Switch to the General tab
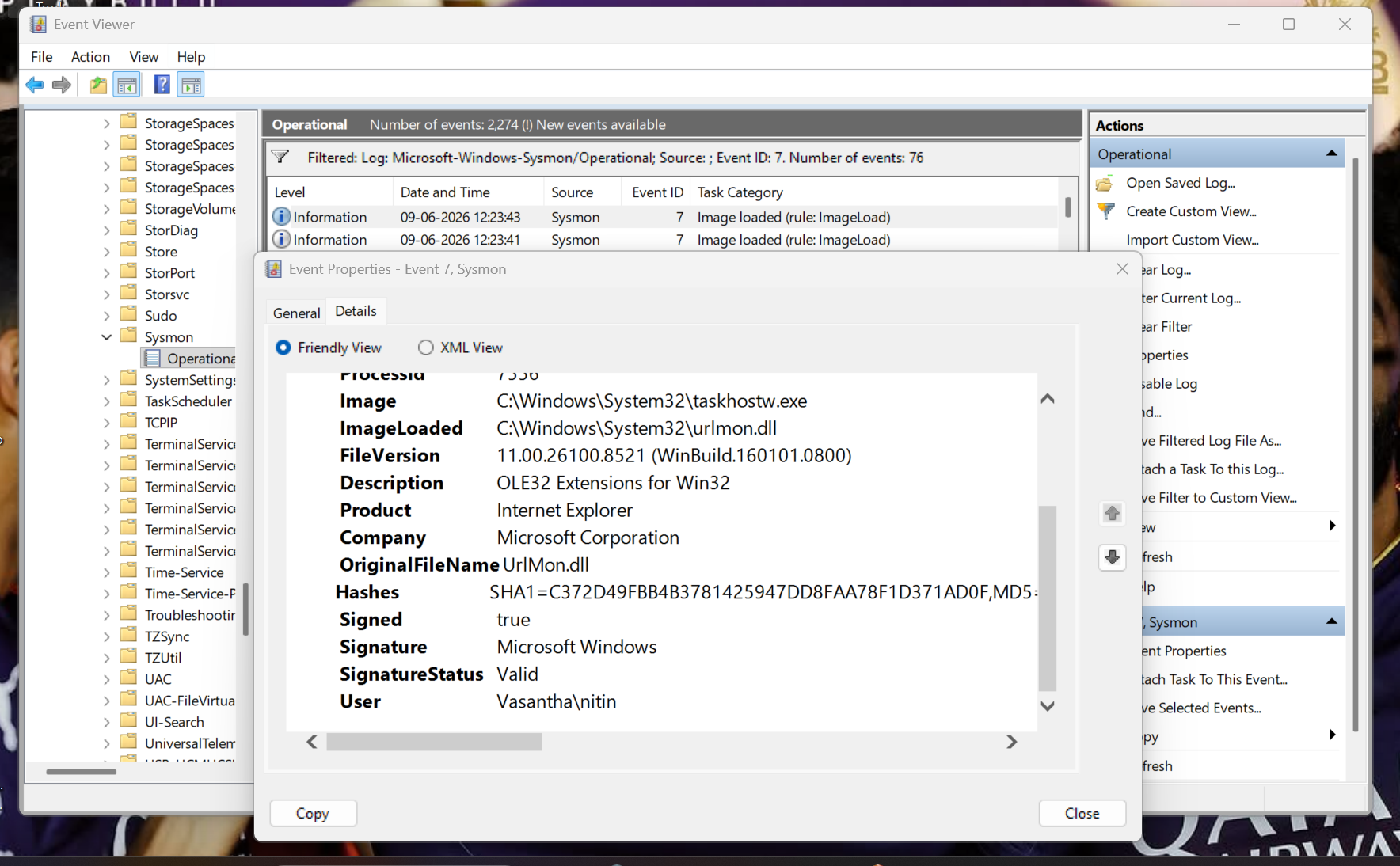 [296, 313]
